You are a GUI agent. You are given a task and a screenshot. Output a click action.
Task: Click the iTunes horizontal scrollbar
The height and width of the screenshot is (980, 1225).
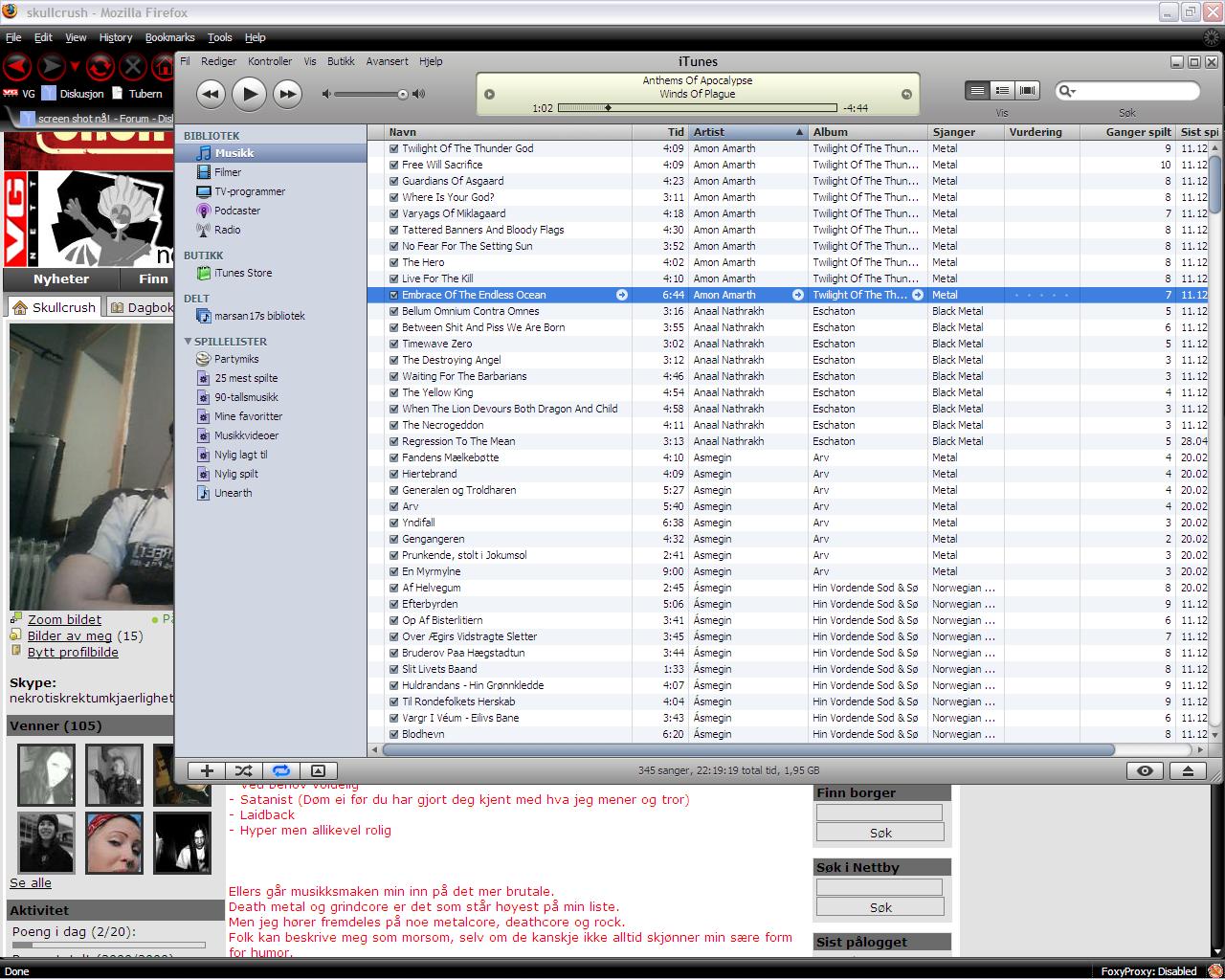(748, 749)
